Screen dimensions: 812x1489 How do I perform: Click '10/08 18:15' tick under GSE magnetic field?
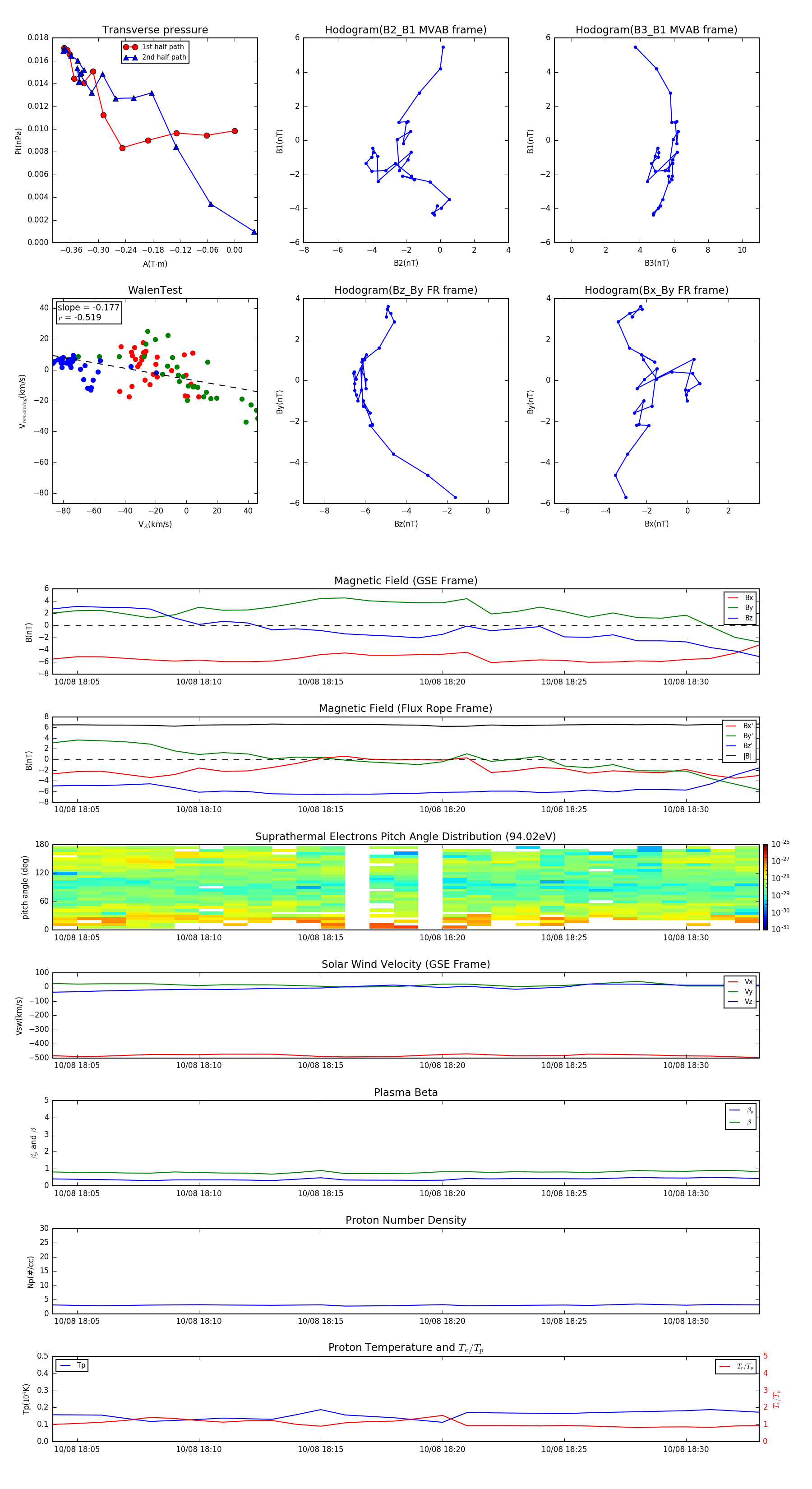[321, 682]
